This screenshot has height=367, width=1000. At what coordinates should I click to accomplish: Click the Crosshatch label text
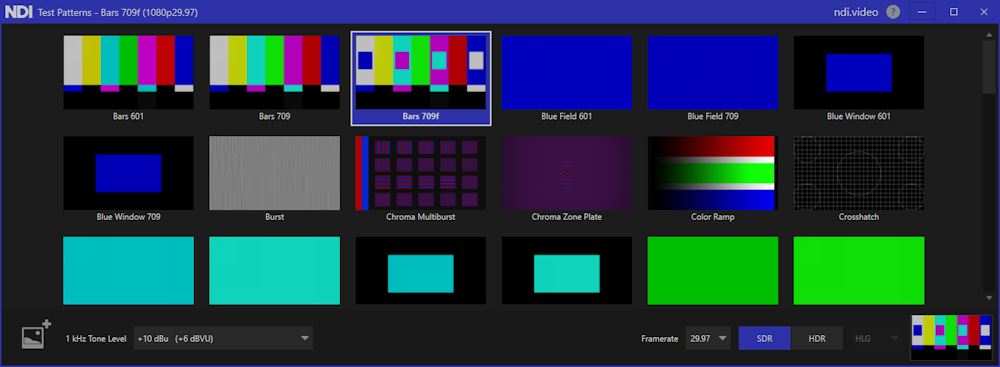pyautogui.click(x=859, y=217)
